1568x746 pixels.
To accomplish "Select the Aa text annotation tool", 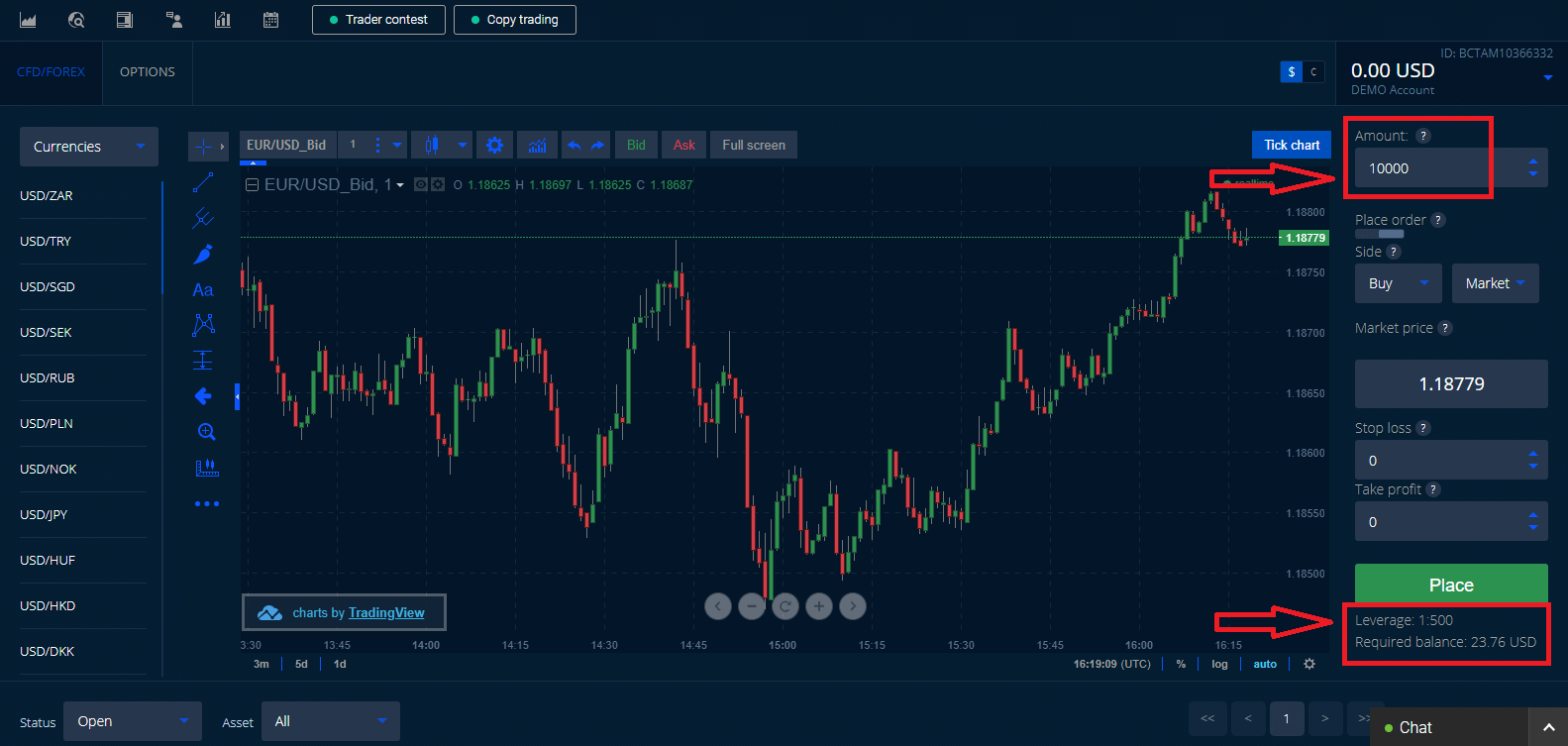I will point(203,289).
